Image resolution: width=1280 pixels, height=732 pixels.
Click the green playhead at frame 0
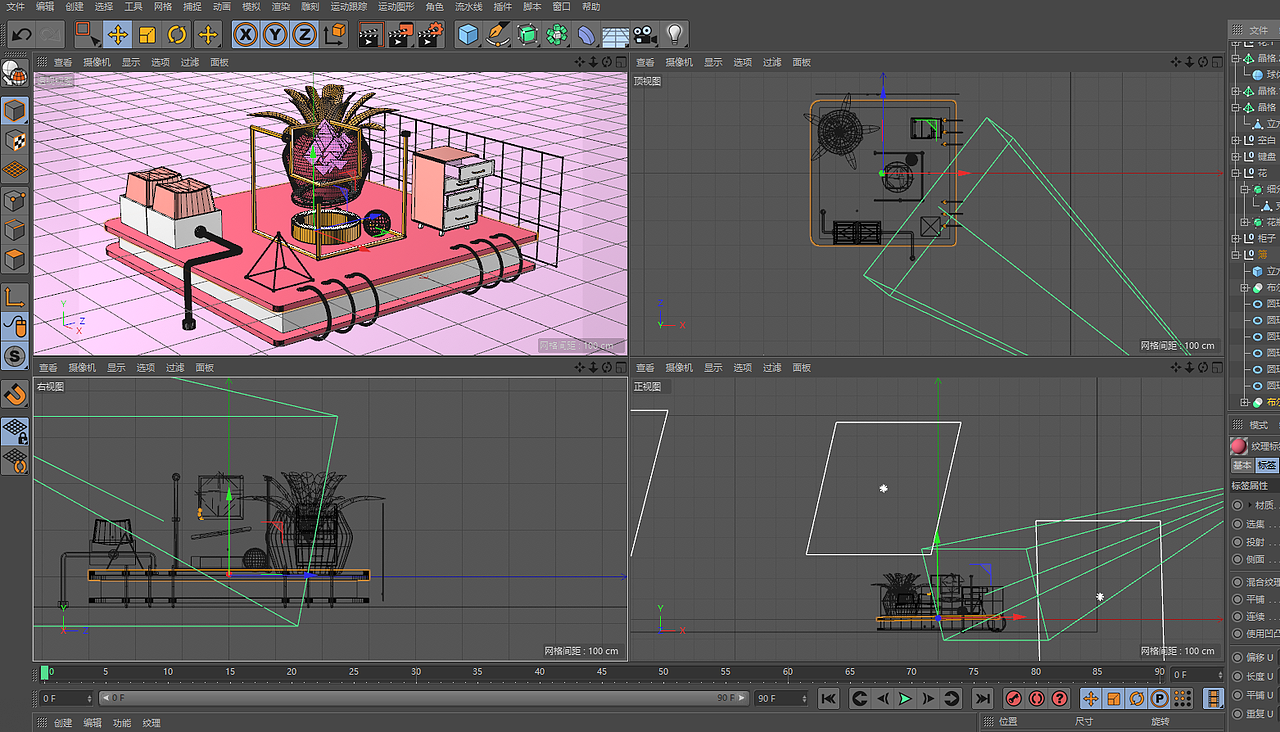[x=45, y=672]
